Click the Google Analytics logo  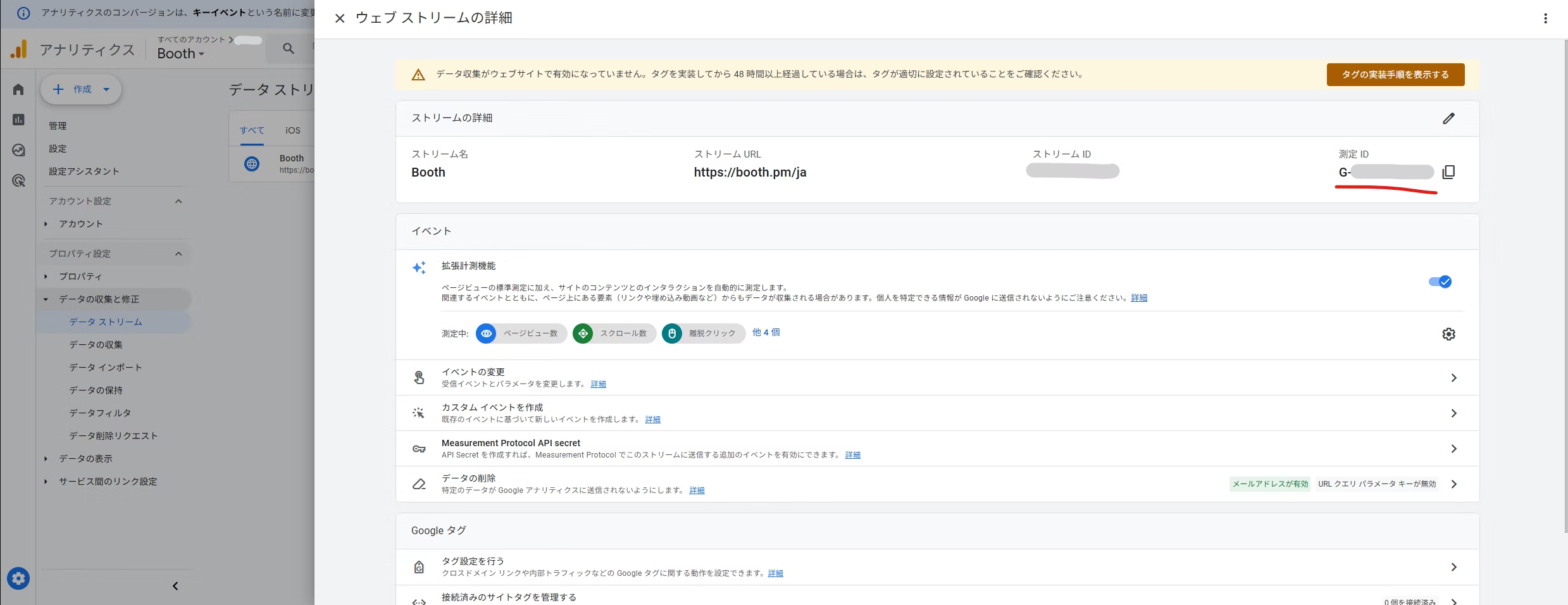[x=19, y=49]
